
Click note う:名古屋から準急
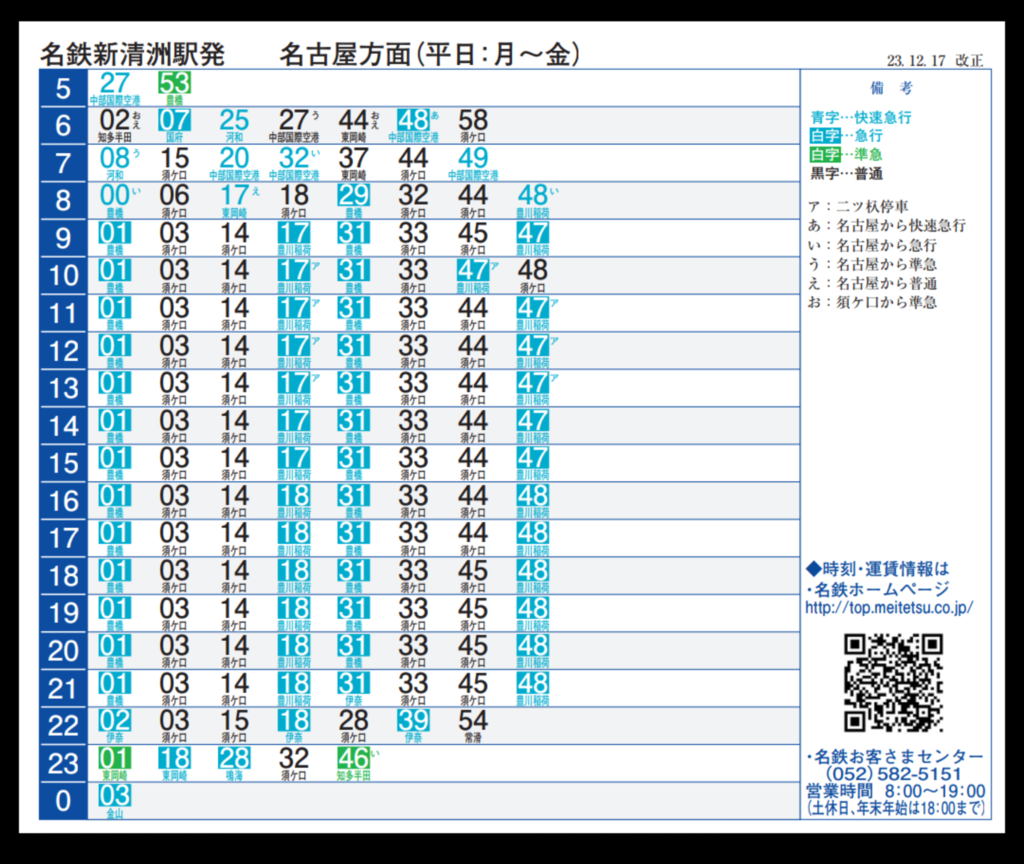tap(872, 264)
